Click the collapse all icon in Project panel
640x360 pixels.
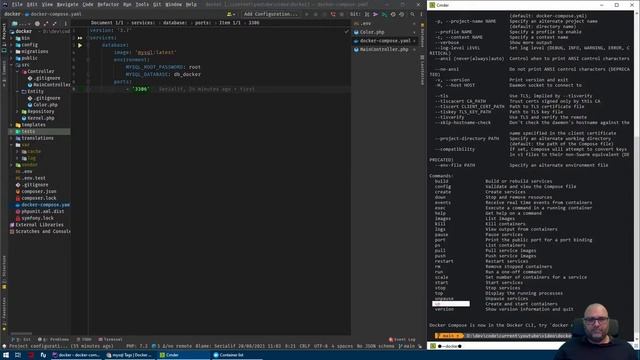pos(54,23)
